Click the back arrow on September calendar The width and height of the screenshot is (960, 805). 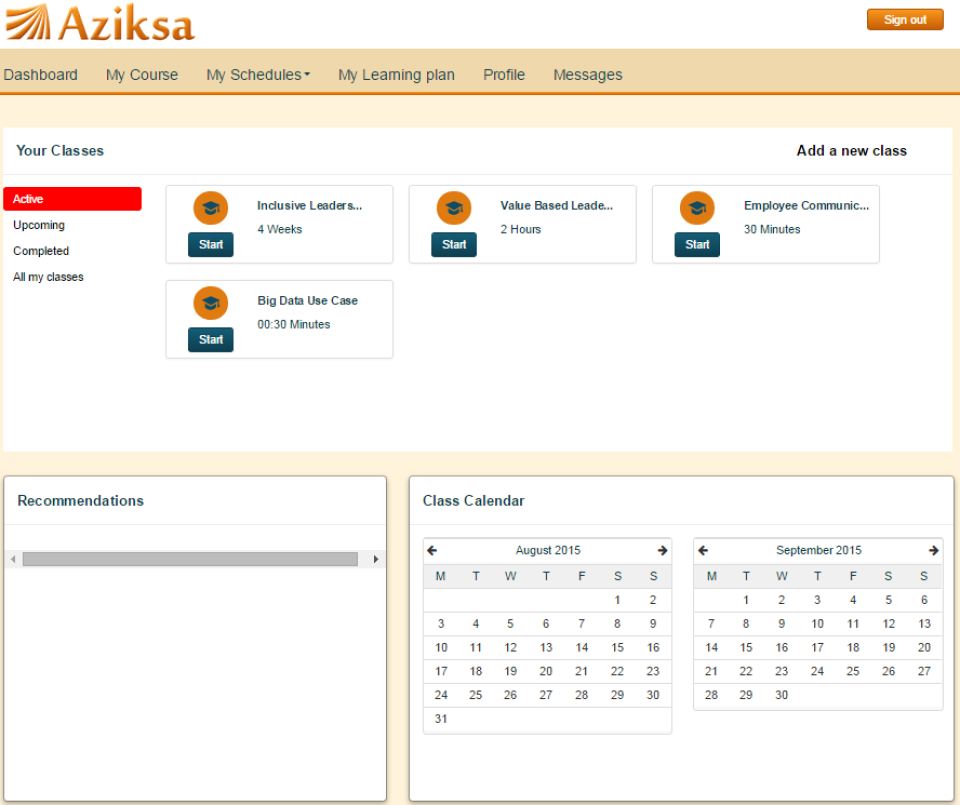tap(702, 549)
